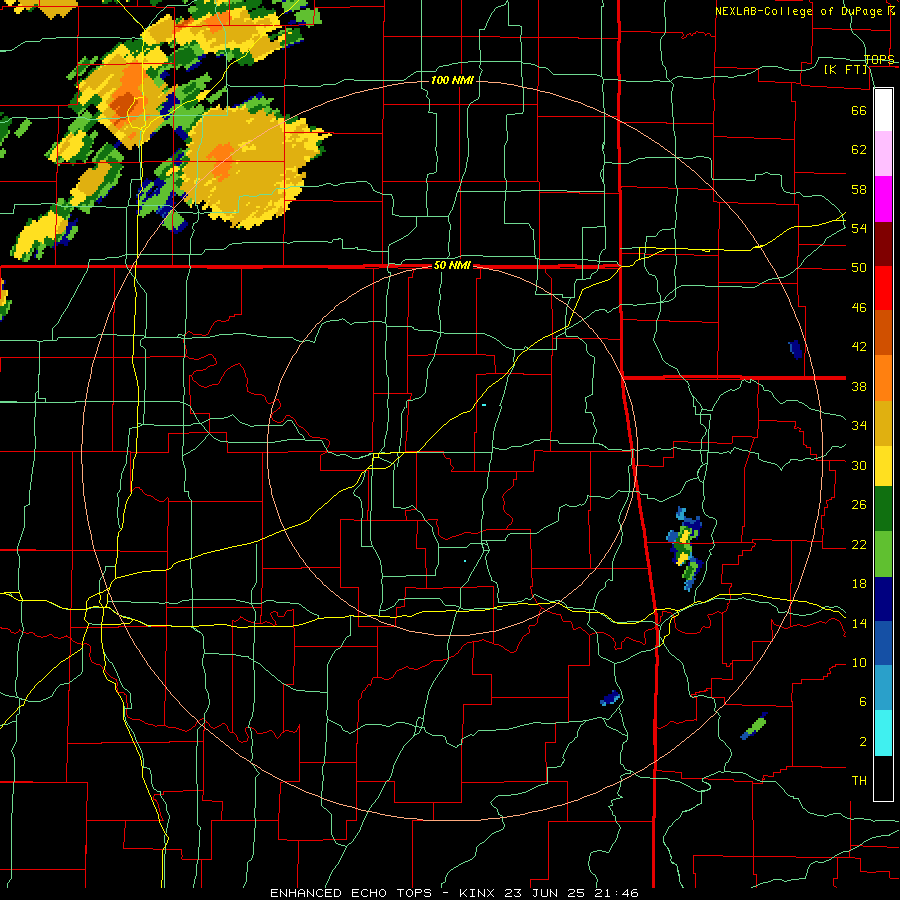Click the "NEXLAB-College of DuPage" credit text
The height and width of the screenshot is (900, 900).
tap(800, 11)
